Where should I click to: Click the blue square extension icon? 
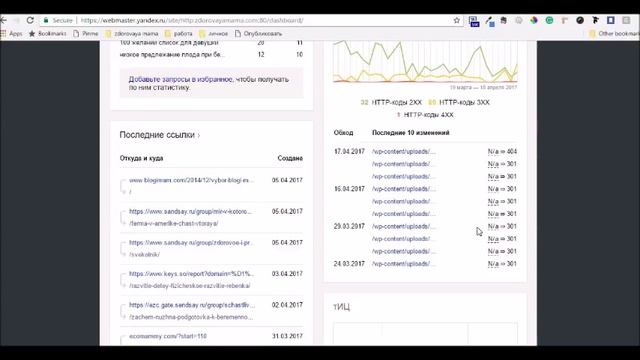coord(611,20)
